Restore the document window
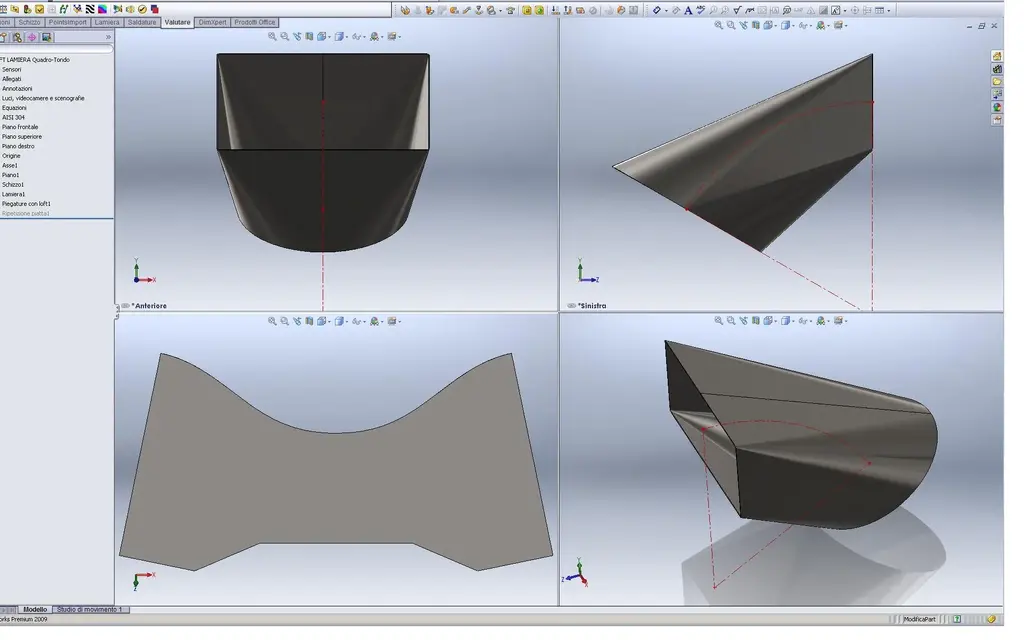The image size is (1024, 640). pos(982,25)
